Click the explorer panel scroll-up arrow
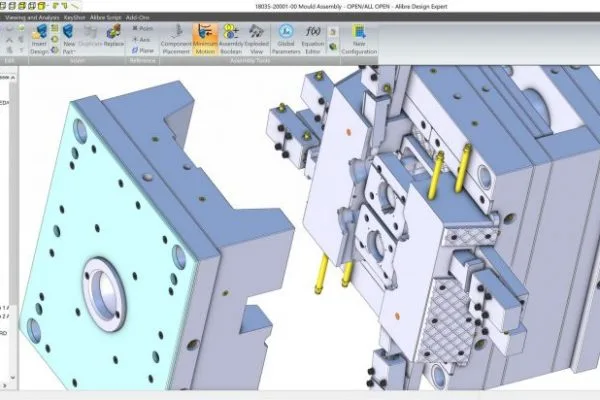The height and width of the screenshot is (400, 600). click(x=13, y=78)
